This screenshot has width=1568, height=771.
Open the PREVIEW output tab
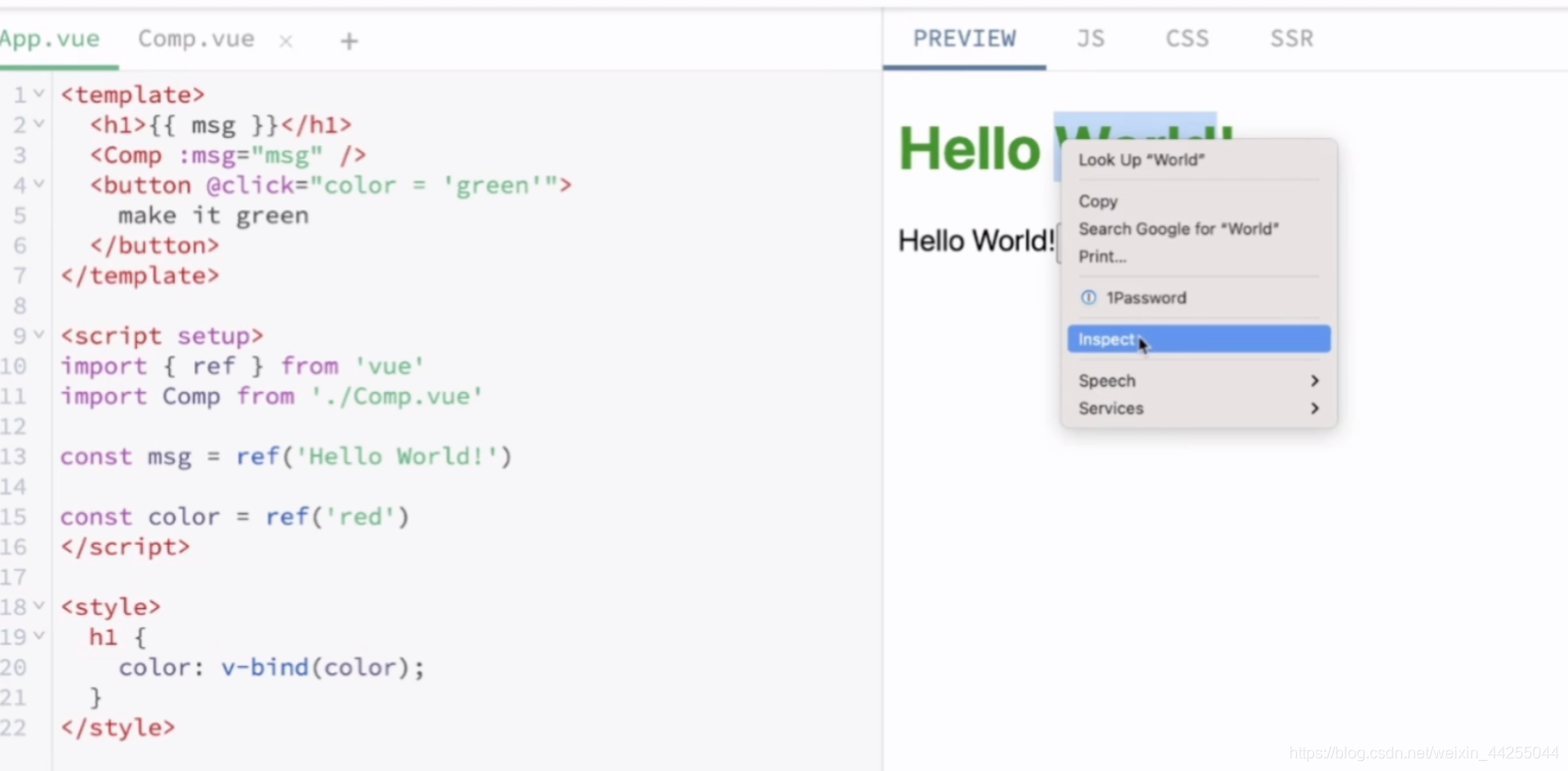[965, 39]
